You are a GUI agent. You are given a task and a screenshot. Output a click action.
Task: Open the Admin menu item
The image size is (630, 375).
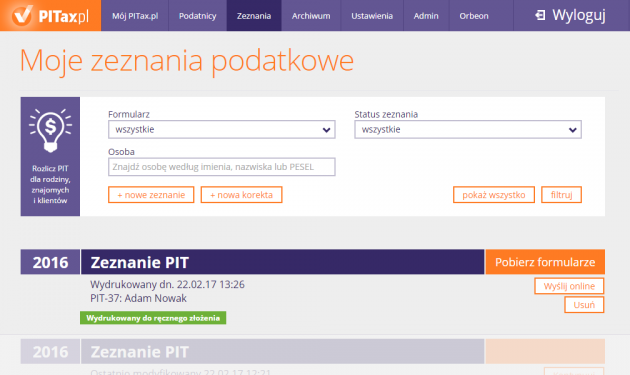pyautogui.click(x=426, y=16)
